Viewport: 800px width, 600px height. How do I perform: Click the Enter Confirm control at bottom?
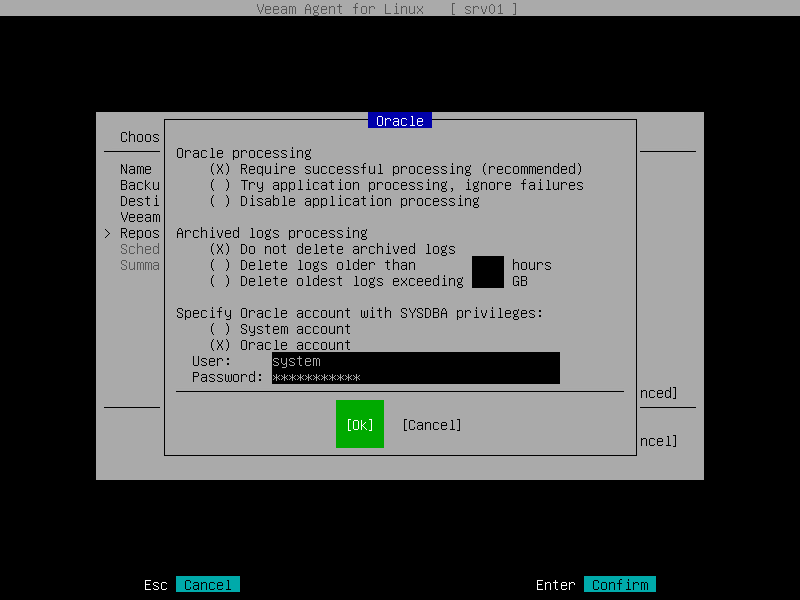[x=619, y=584]
